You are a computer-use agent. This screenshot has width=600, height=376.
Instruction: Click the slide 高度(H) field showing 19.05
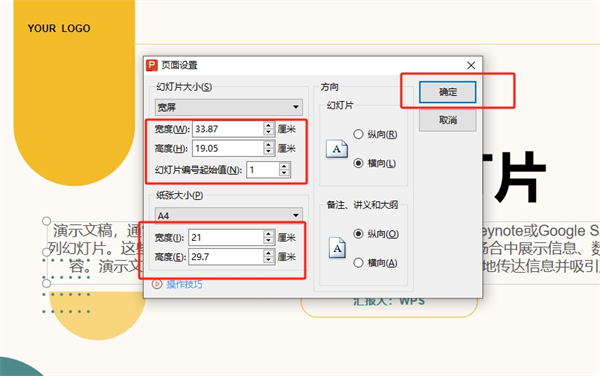228,148
